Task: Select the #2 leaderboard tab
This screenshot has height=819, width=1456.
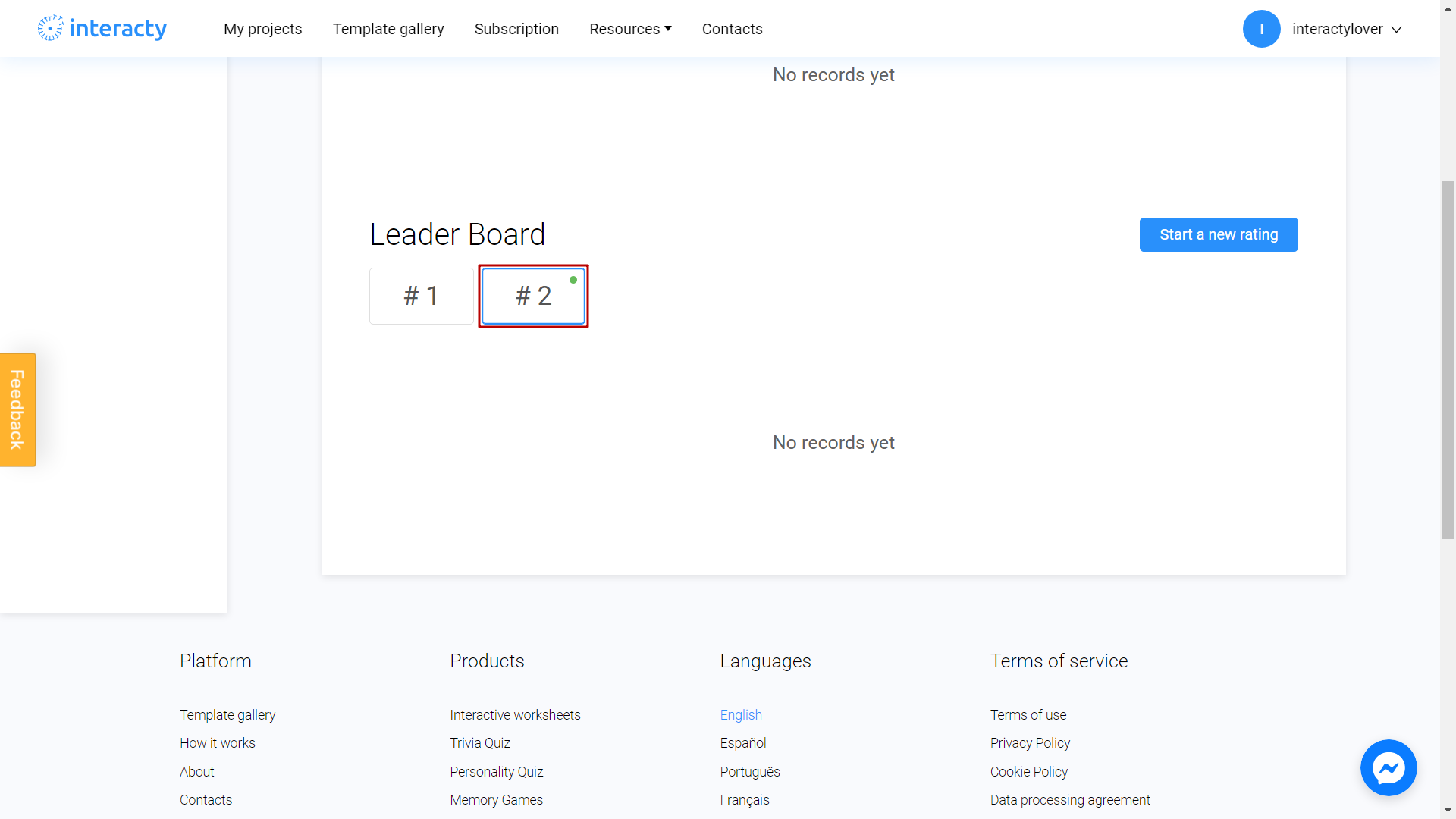Action: click(x=534, y=296)
